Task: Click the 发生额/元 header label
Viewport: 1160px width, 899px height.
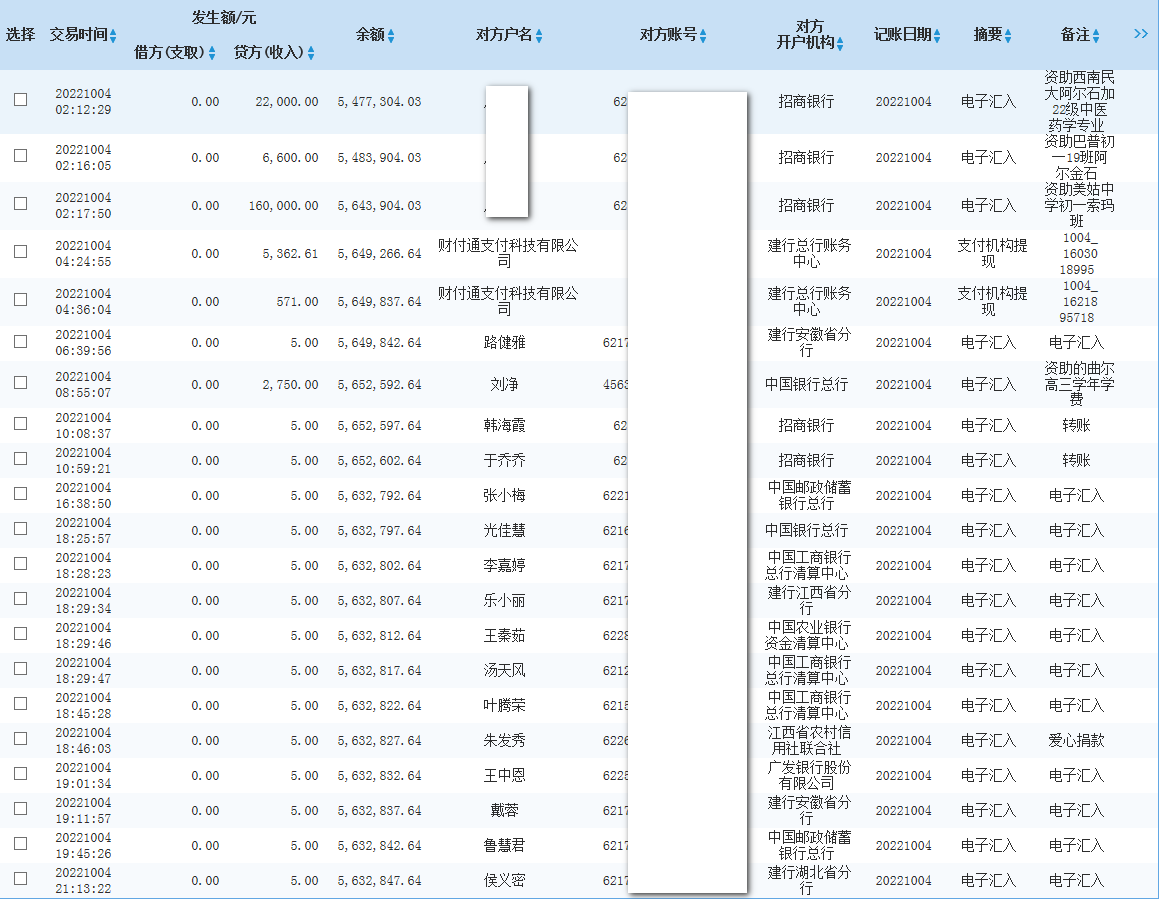Action: click(223, 17)
